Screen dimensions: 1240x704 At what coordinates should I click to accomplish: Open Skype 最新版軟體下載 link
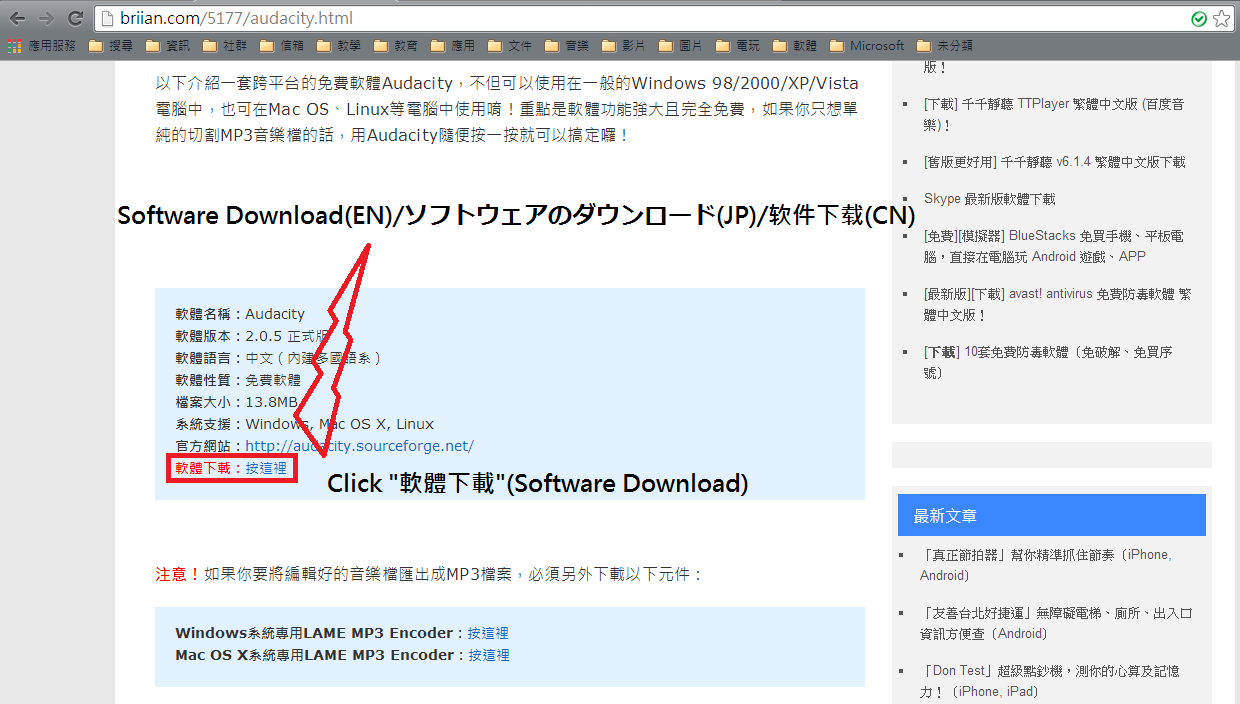(x=989, y=199)
